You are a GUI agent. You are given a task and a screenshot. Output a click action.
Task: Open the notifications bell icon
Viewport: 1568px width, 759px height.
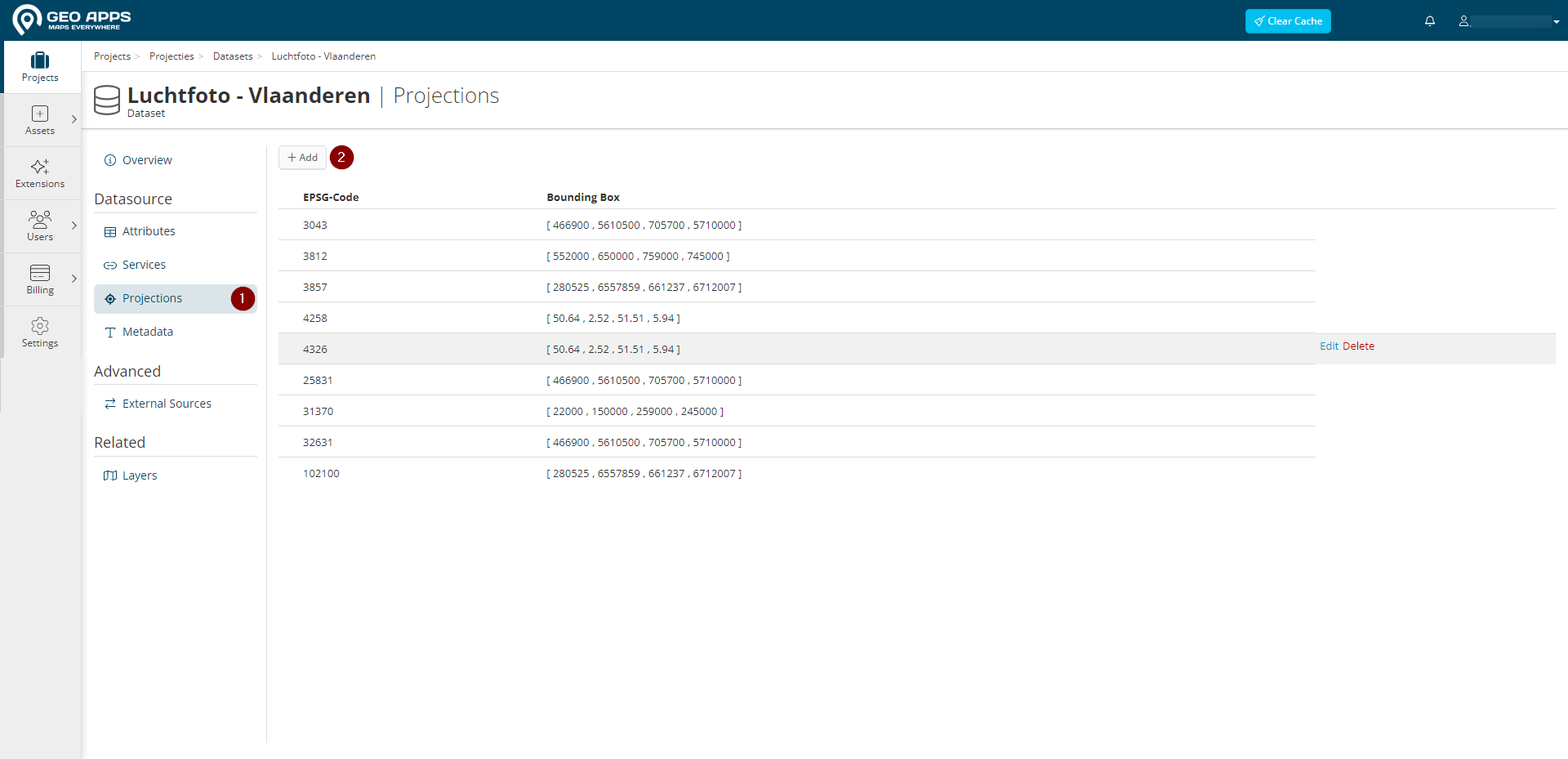pos(1430,21)
